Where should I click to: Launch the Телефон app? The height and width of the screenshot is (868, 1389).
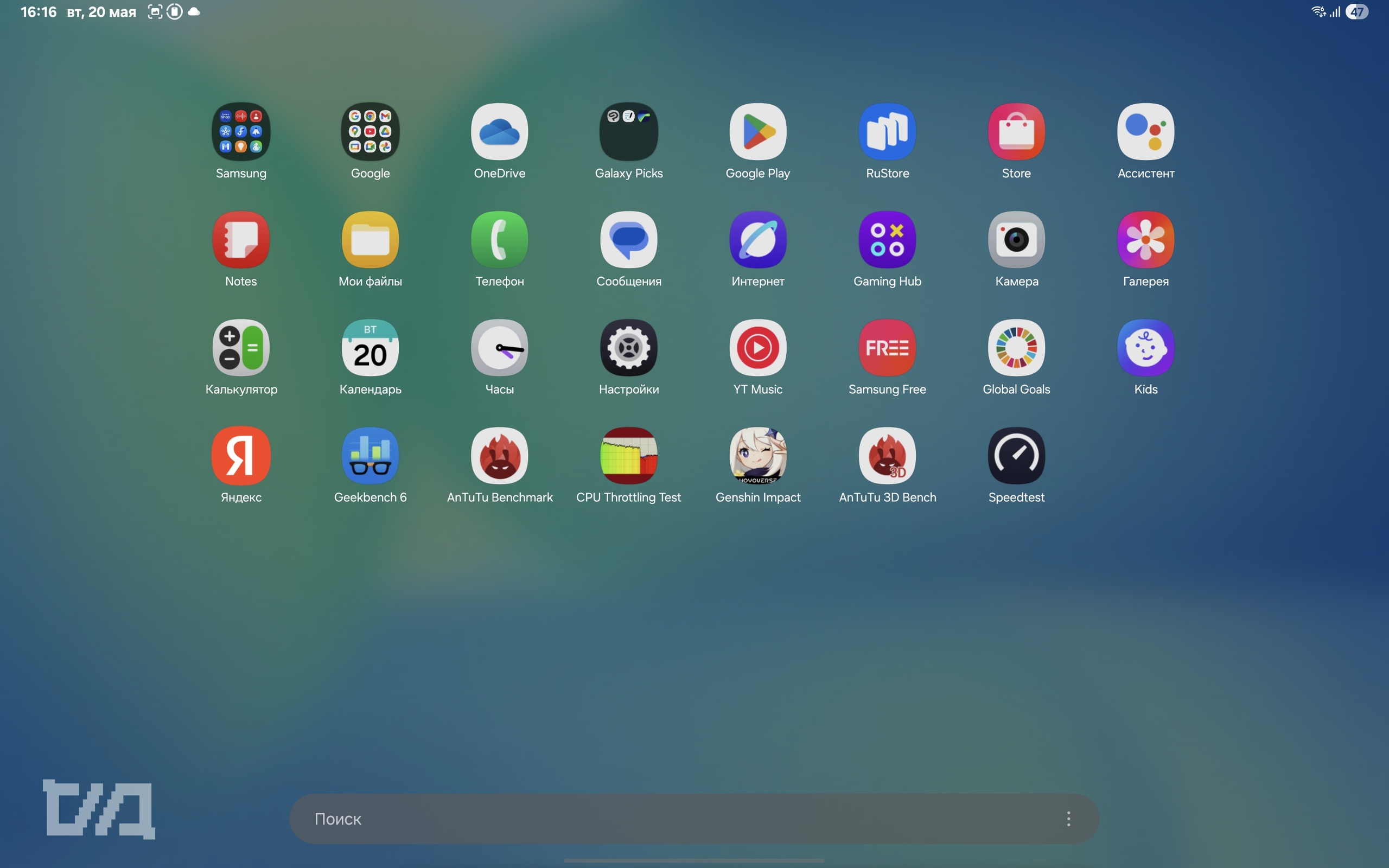tap(499, 240)
